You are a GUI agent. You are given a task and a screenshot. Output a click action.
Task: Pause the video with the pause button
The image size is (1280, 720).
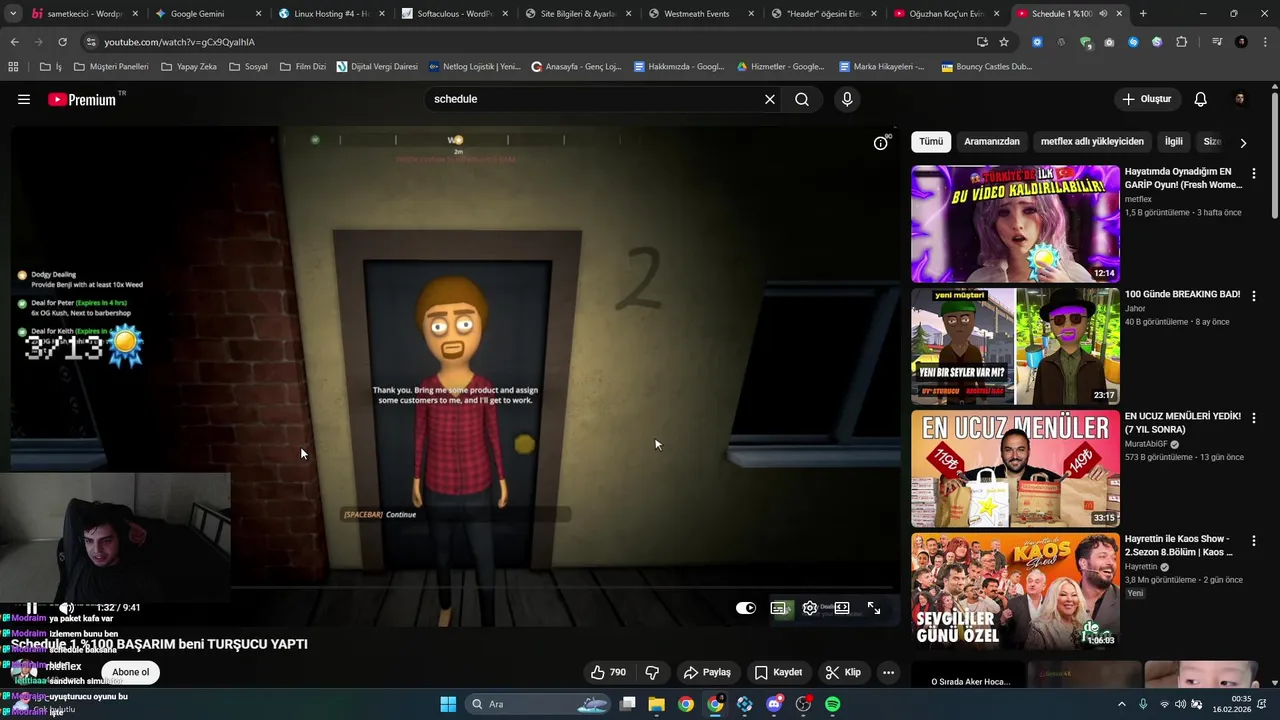click(x=32, y=608)
